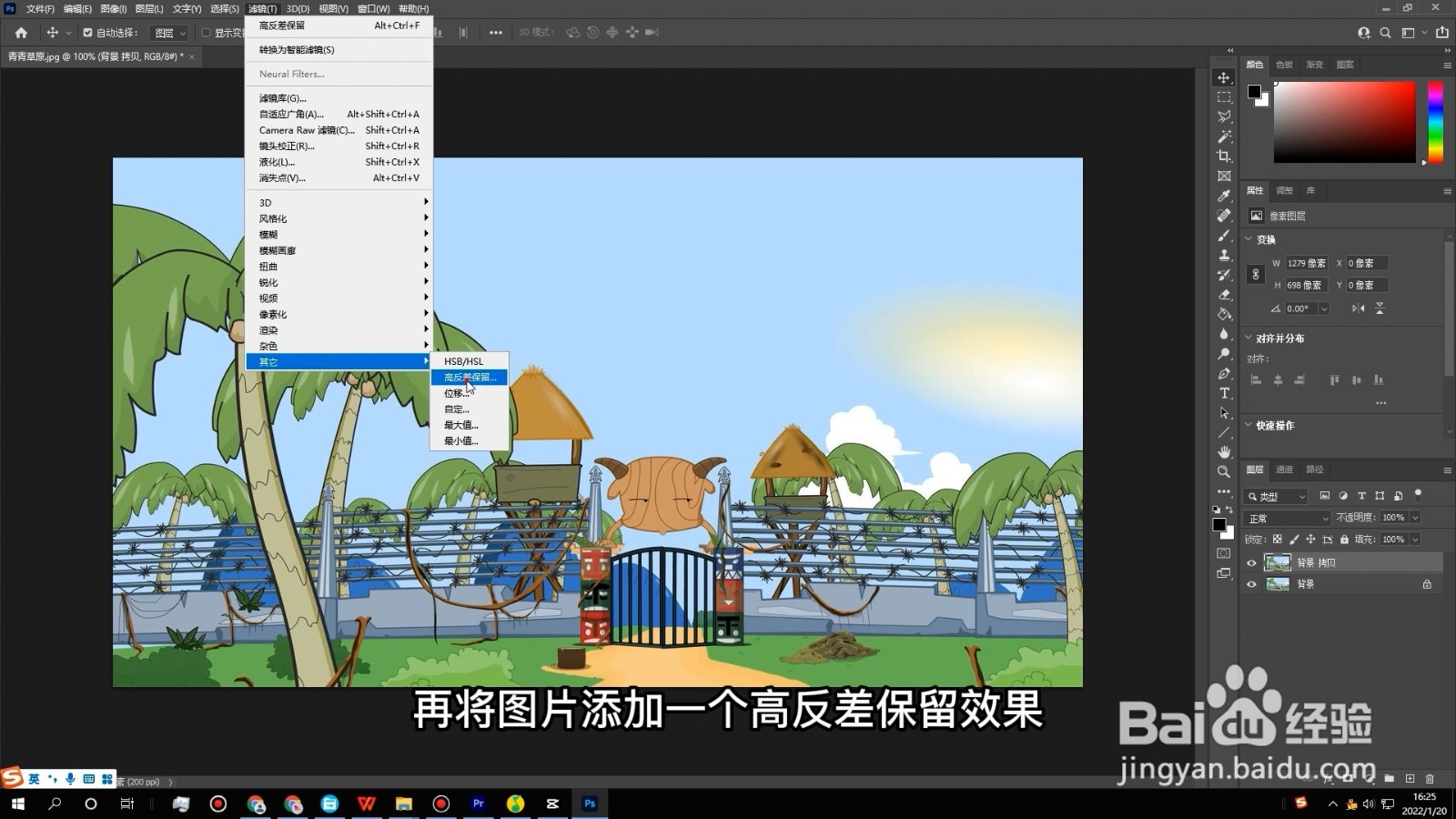Select the 背景 拷贝 layer thumbnail
Viewport: 1456px width, 819px height.
[x=1278, y=563]
